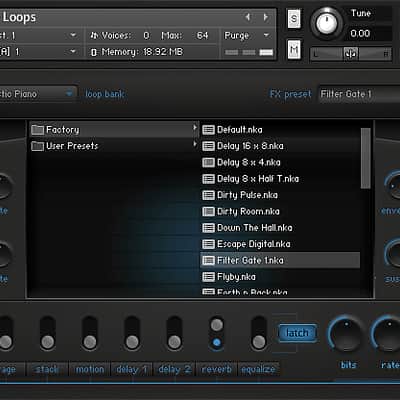400x400 pixels.
Task: Open the delay 2 tab
Action: (174, 369)
